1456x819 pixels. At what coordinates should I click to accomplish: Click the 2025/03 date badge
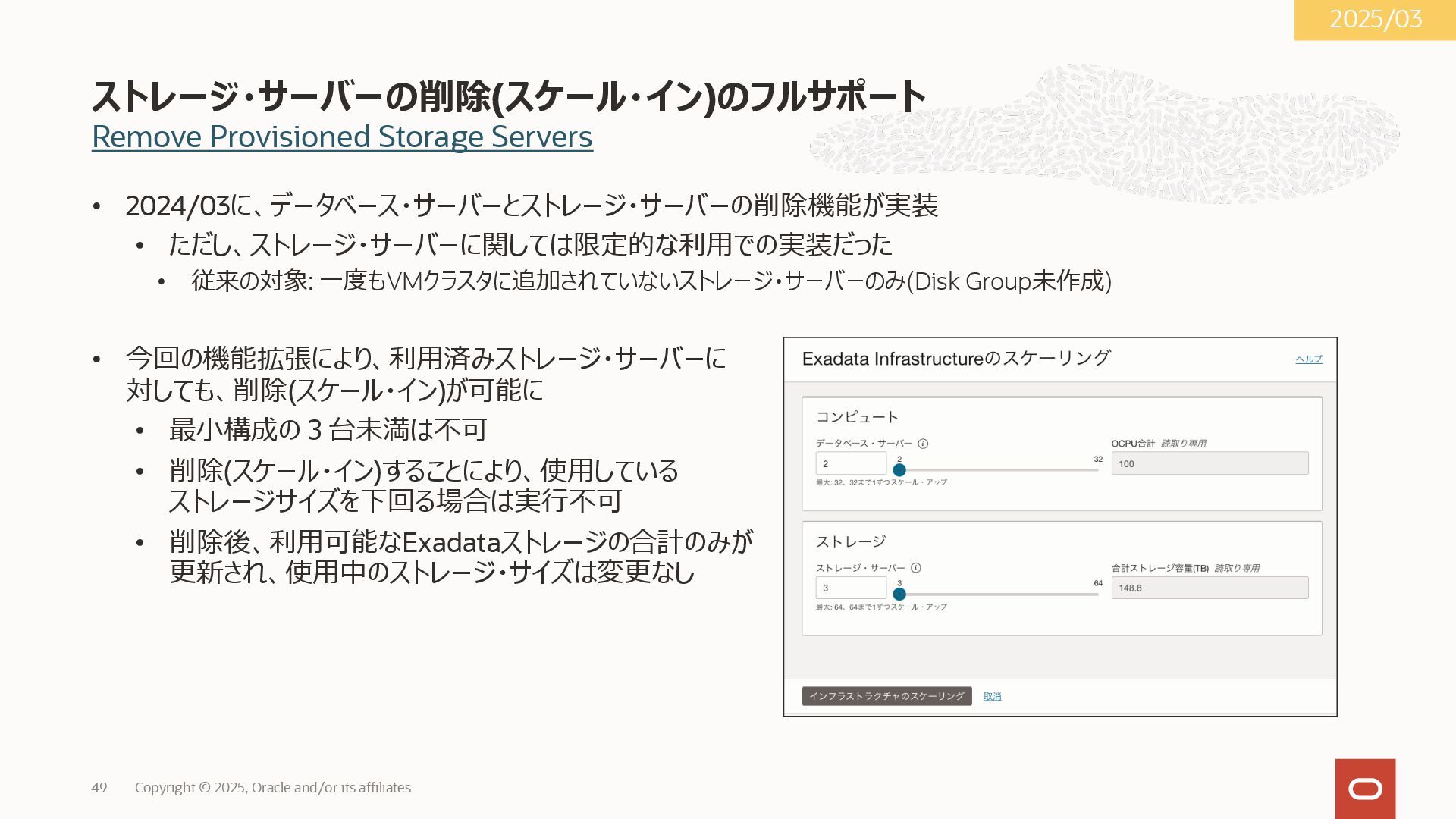[1375, 20]
